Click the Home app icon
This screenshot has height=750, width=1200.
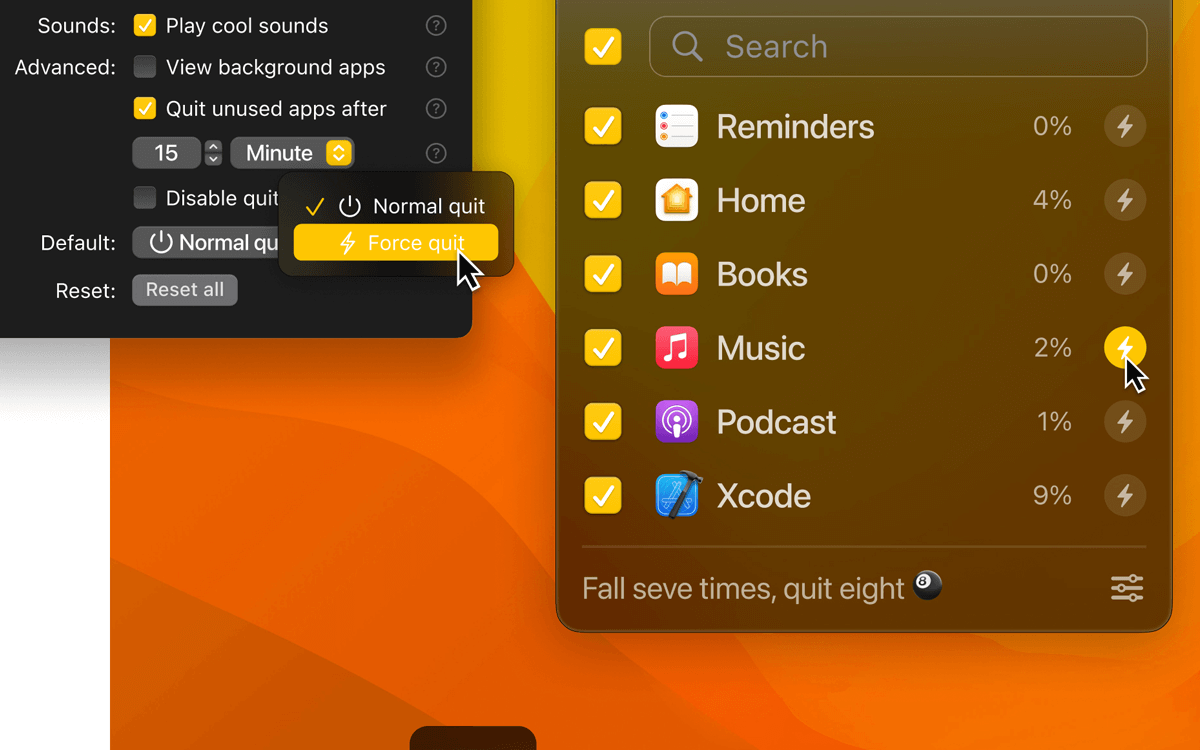coord(677,200)
